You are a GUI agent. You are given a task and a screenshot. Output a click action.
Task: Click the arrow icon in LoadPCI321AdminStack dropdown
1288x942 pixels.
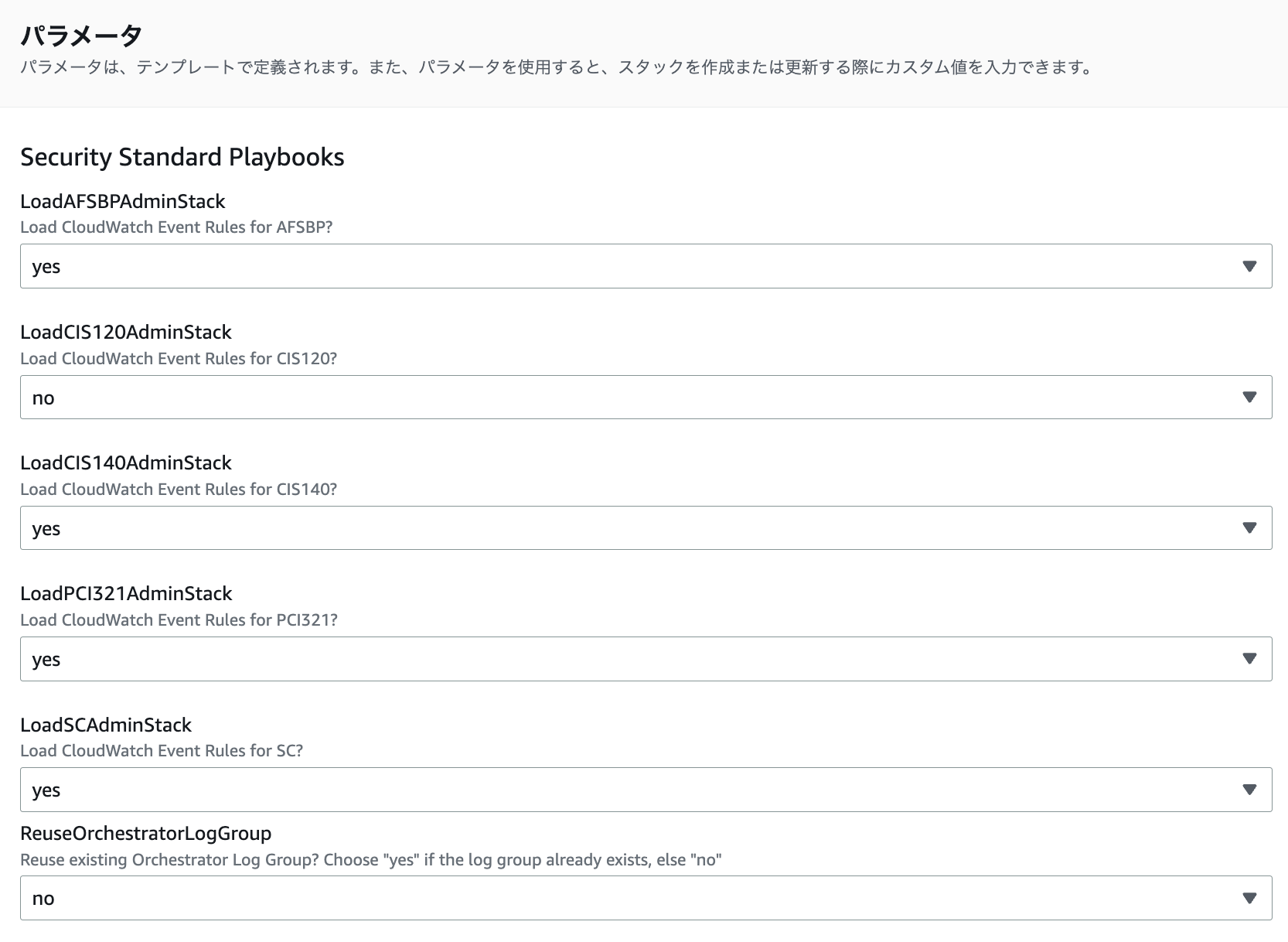point(1249,659)
